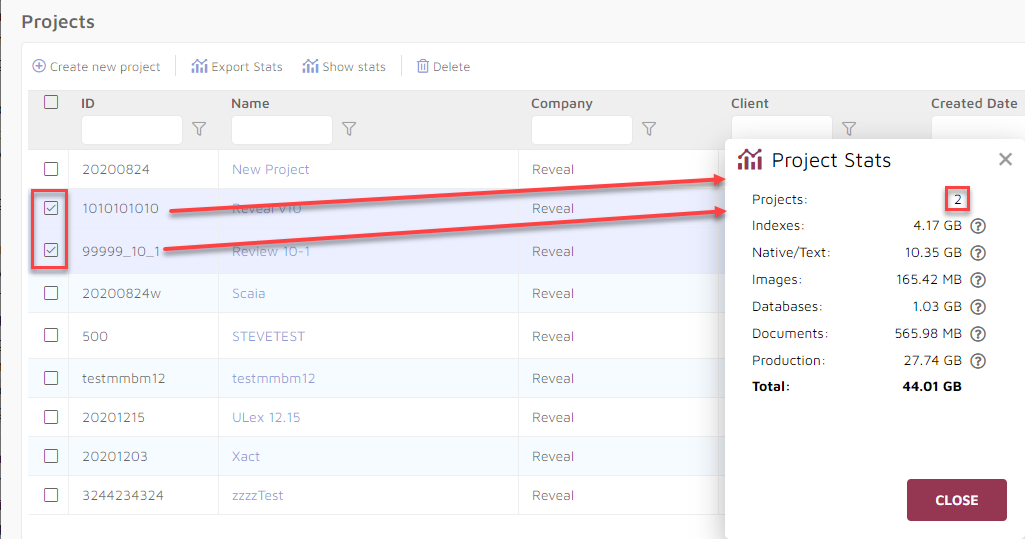Viewport: 1025px width, 539px height.
Task: Toggle the select-all checkbox in the header
Action: [51, 102]
